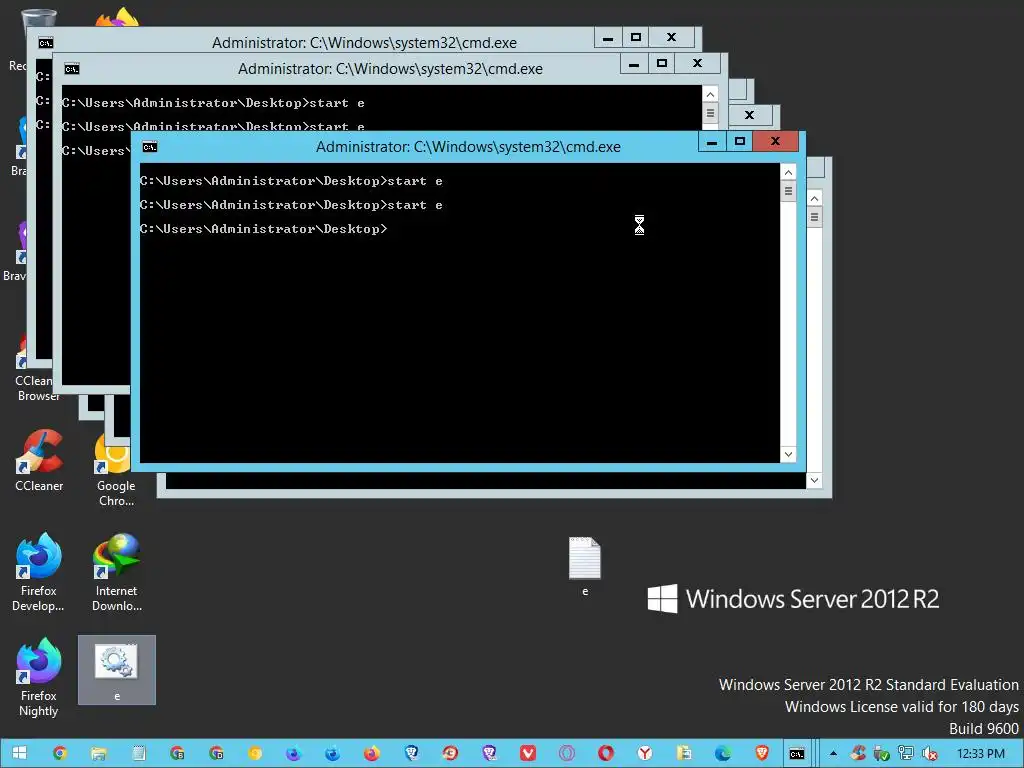
Task: Launch Chrome Dev from the taskbar
Action: [216, 754]
